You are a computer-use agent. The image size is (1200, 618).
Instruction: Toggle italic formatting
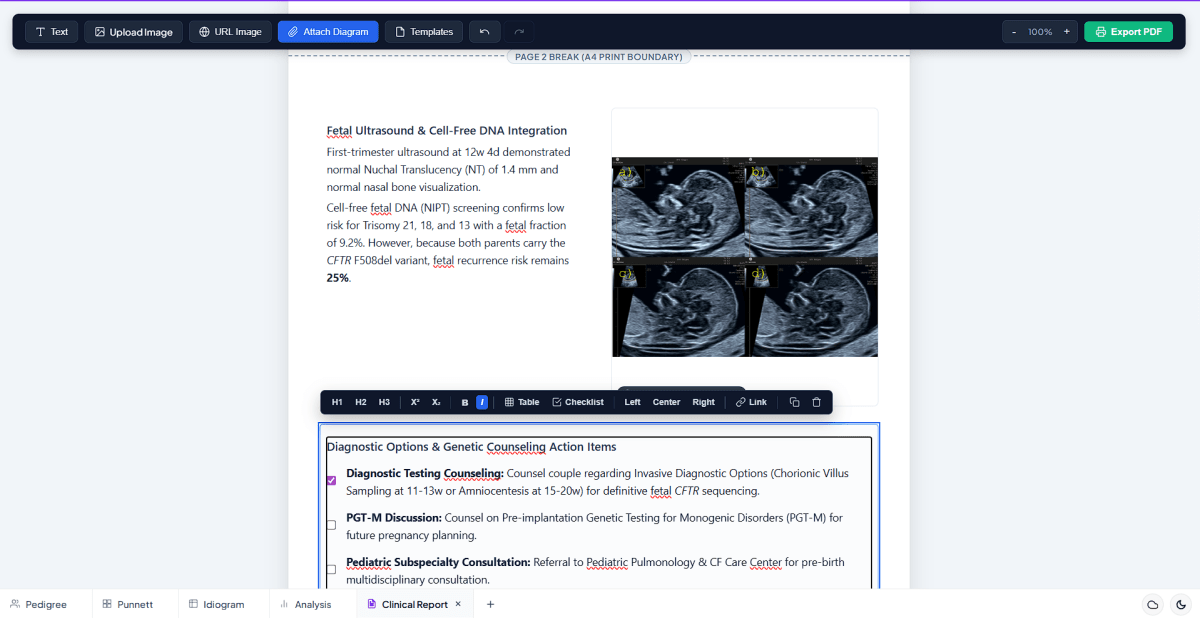tap(482, 402)
